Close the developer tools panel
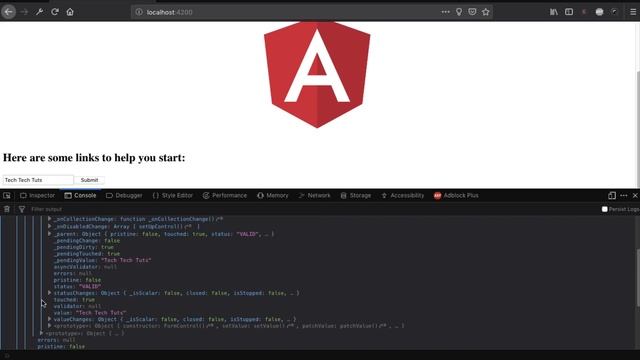640x360 pixels. (635, 196)
